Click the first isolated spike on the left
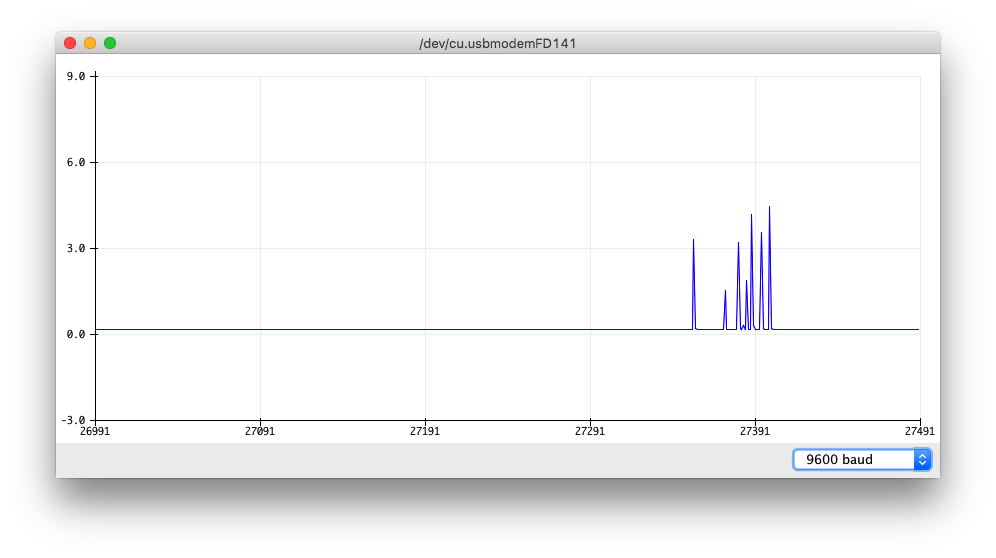This screenshot has height=558, width=996. [x=693, y=242]
